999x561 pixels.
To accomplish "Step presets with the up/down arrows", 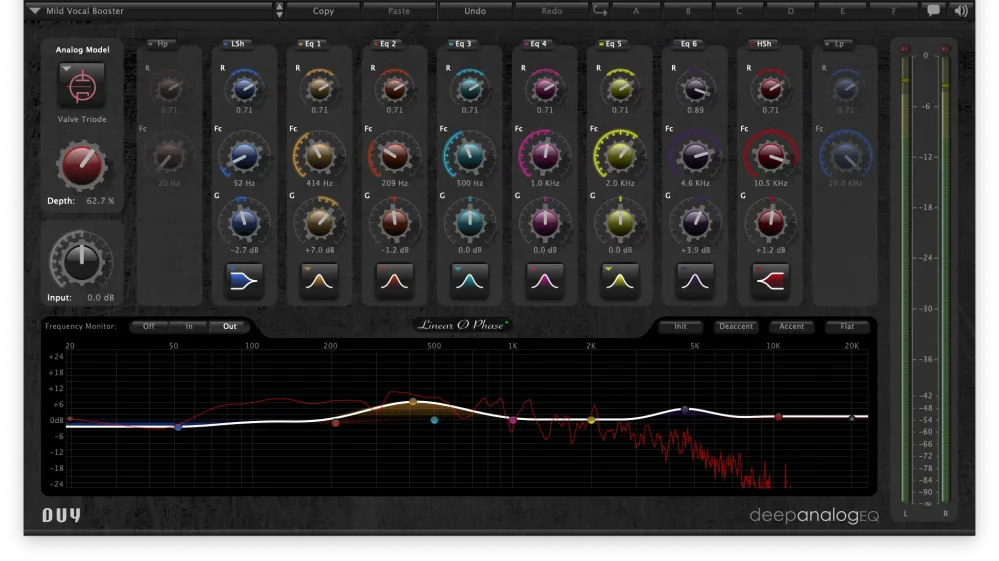I will pyautogui.click(x=279, y=10).
